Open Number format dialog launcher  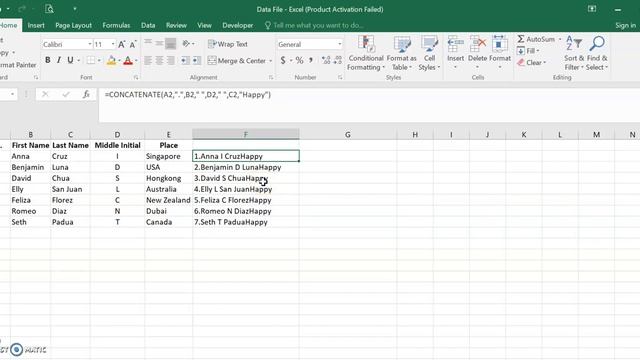coord(340,77)
